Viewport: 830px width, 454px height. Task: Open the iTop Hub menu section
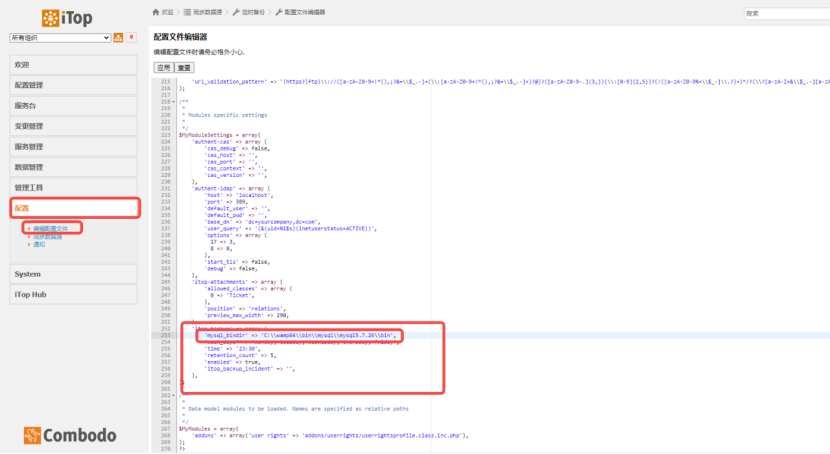(73, 294)
